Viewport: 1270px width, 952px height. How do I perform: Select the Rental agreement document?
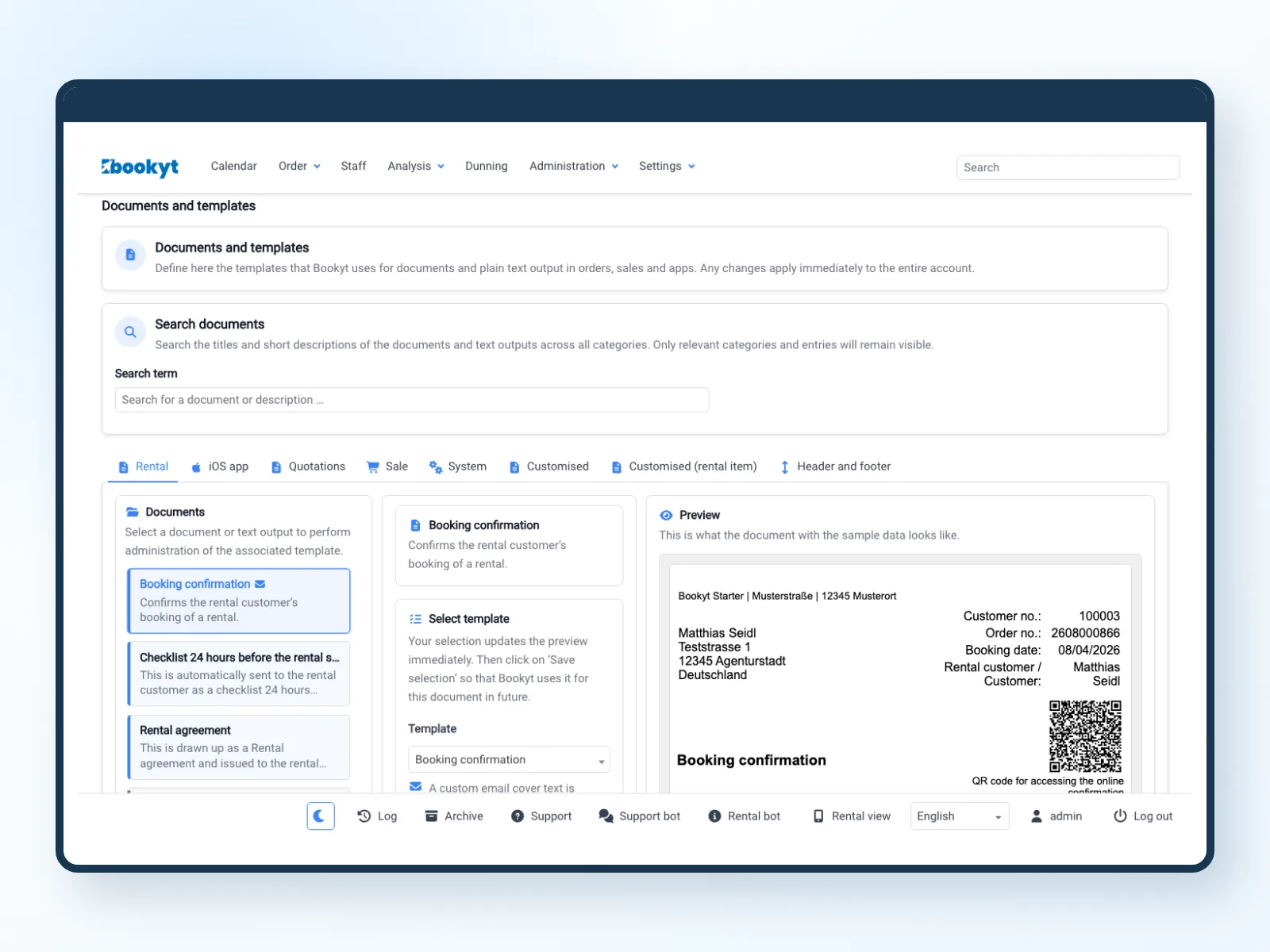(239, 747)
